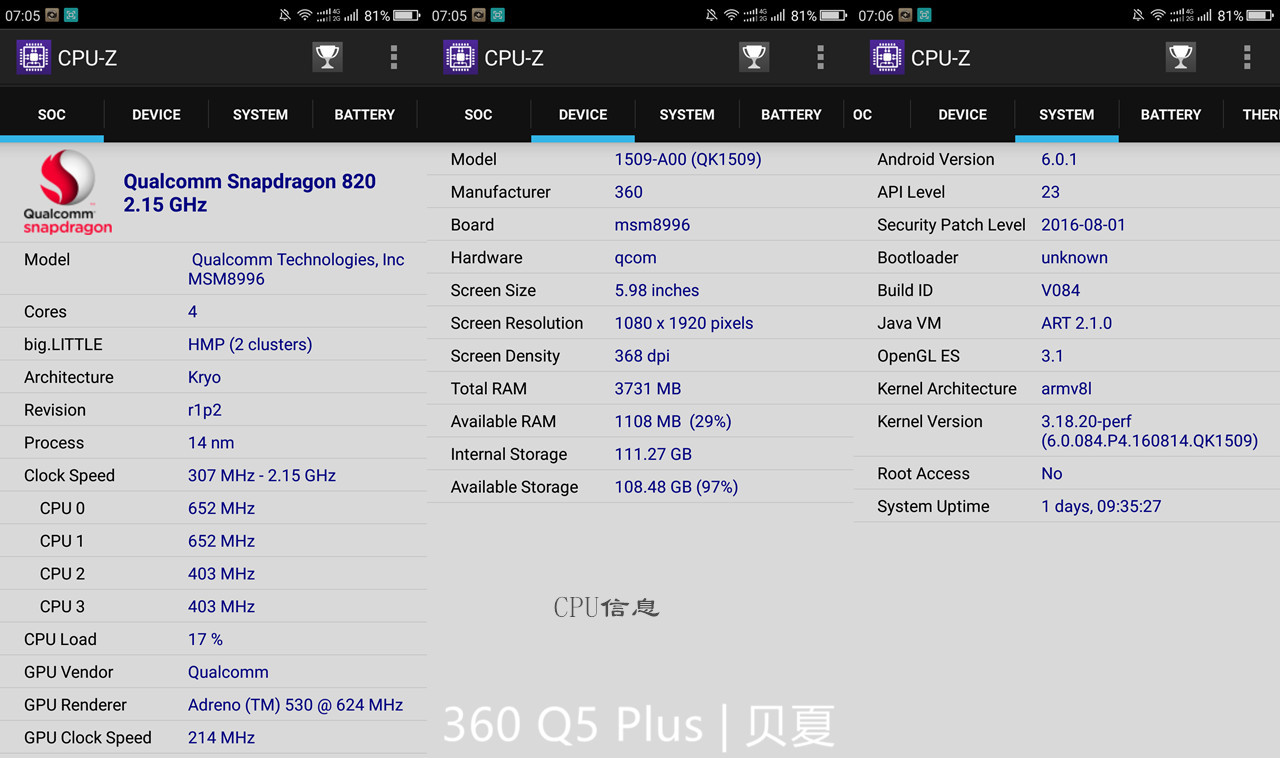Click the Internal Storage value '111.27 GB'
Screen dimensions: 1280x758
653,454
